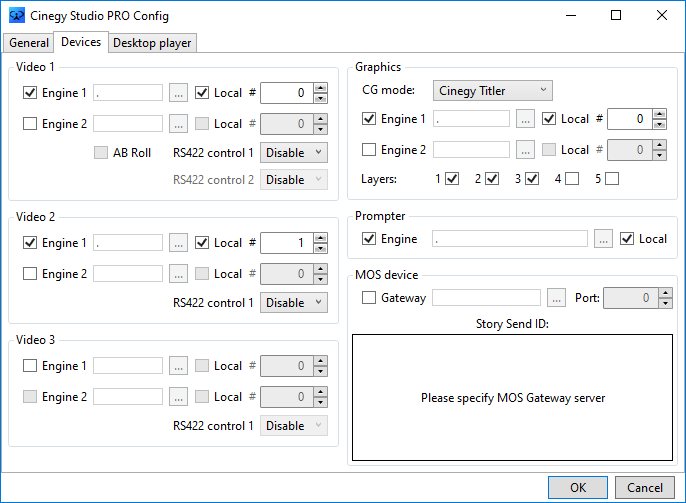
Task: Close the Cinegy Studio PRO Config window
Action: pyautogui.click(x=662, y=15)
